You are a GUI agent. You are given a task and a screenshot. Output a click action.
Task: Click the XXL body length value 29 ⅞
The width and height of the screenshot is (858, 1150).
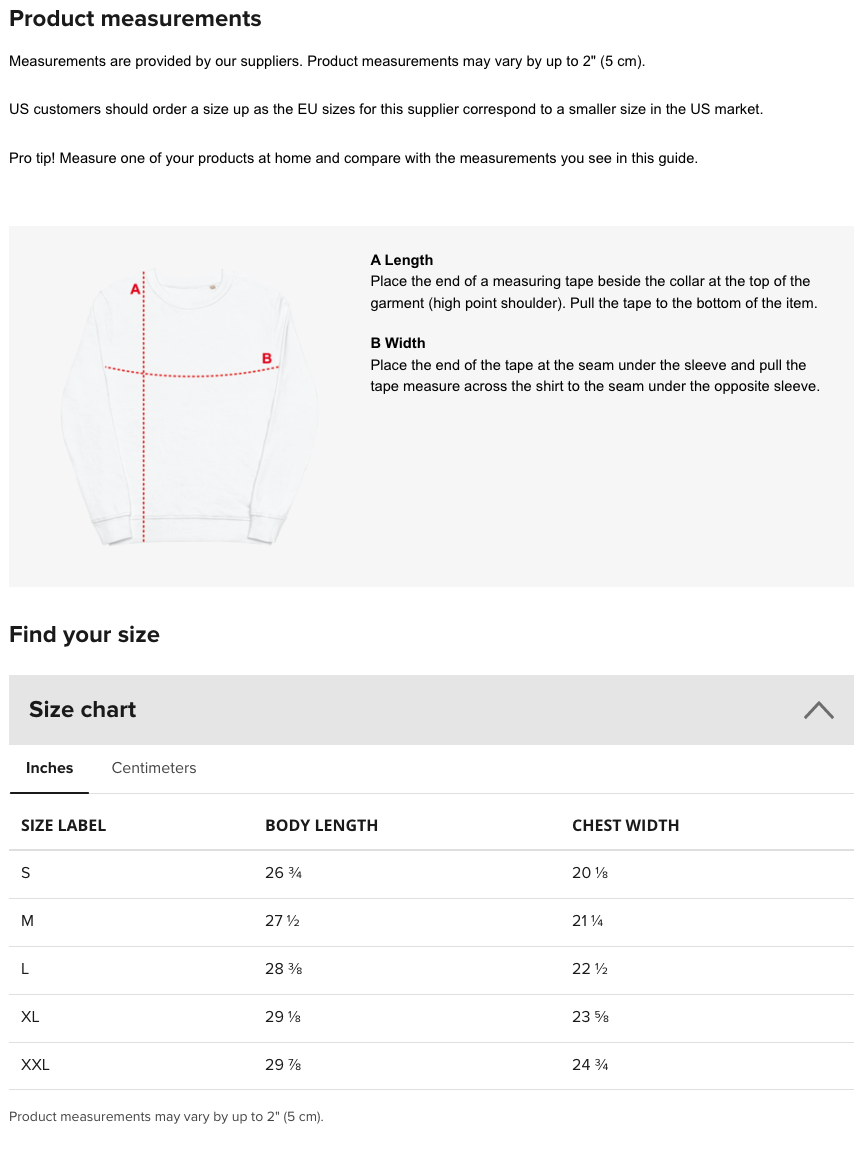click(x=283, y=1064)
